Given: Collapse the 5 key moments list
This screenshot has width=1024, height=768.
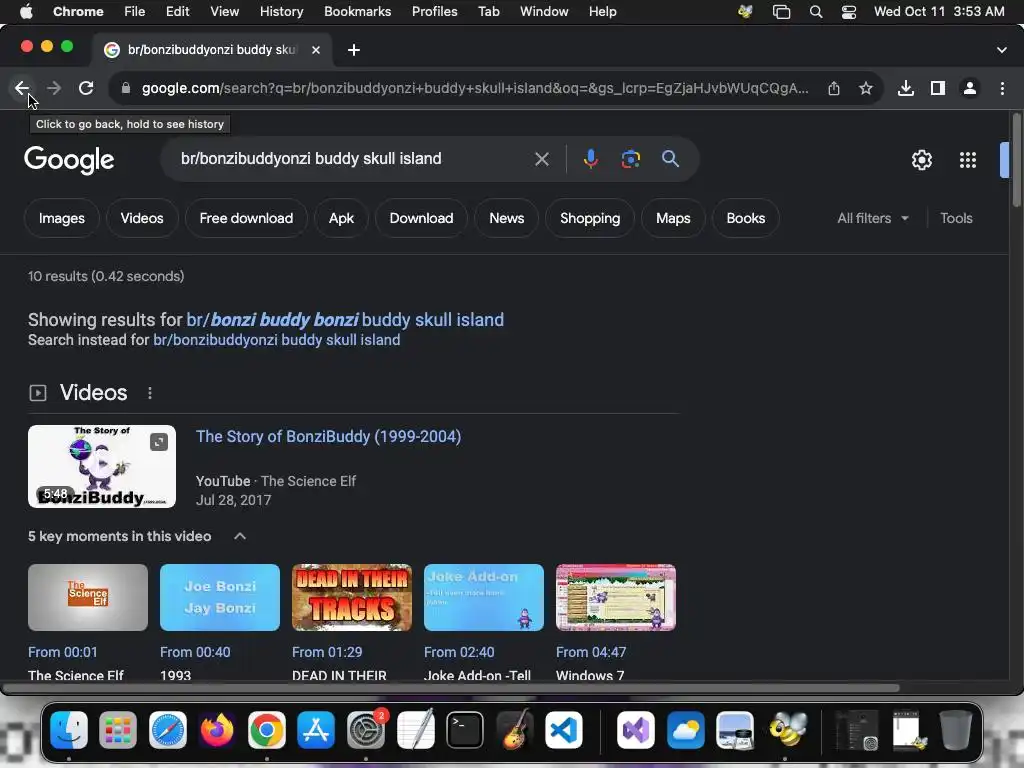Looking at the screenshot, I should click(240, 536).
